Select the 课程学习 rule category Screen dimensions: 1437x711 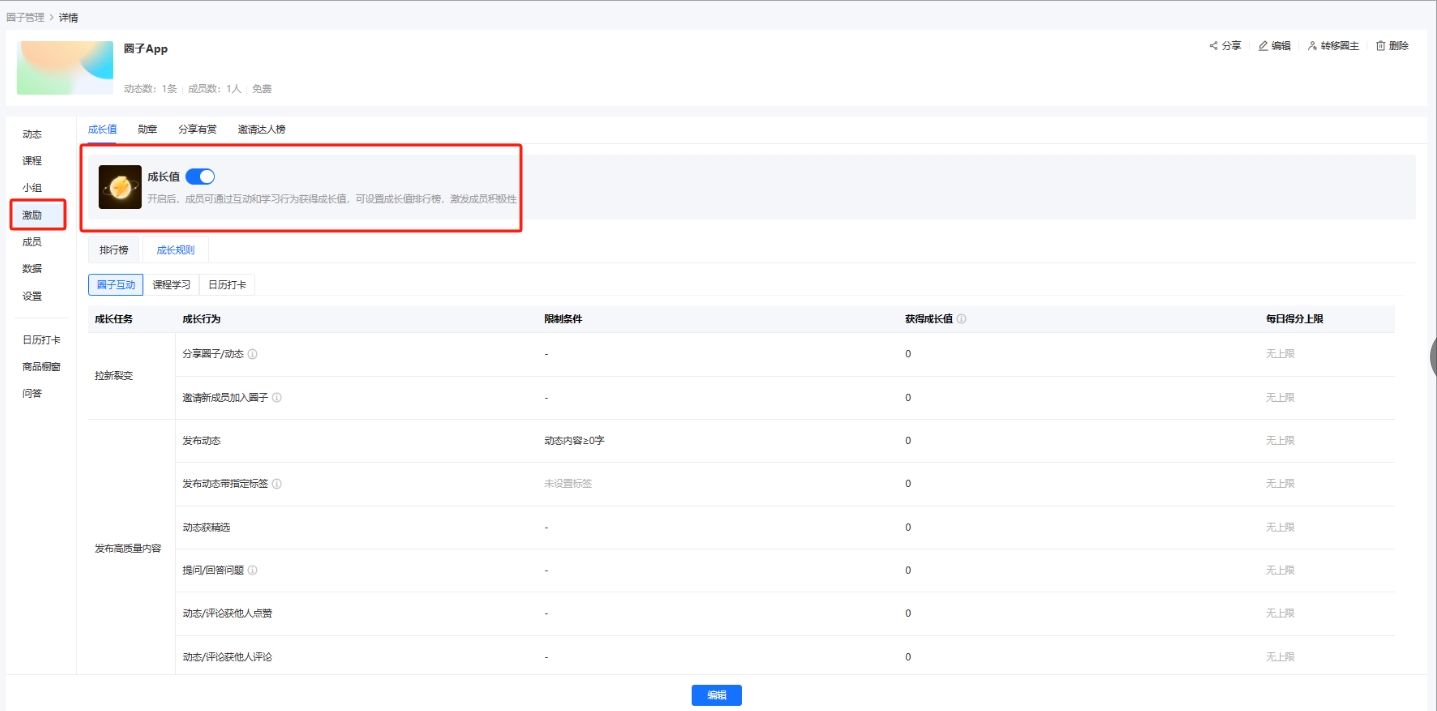[171, 285]
